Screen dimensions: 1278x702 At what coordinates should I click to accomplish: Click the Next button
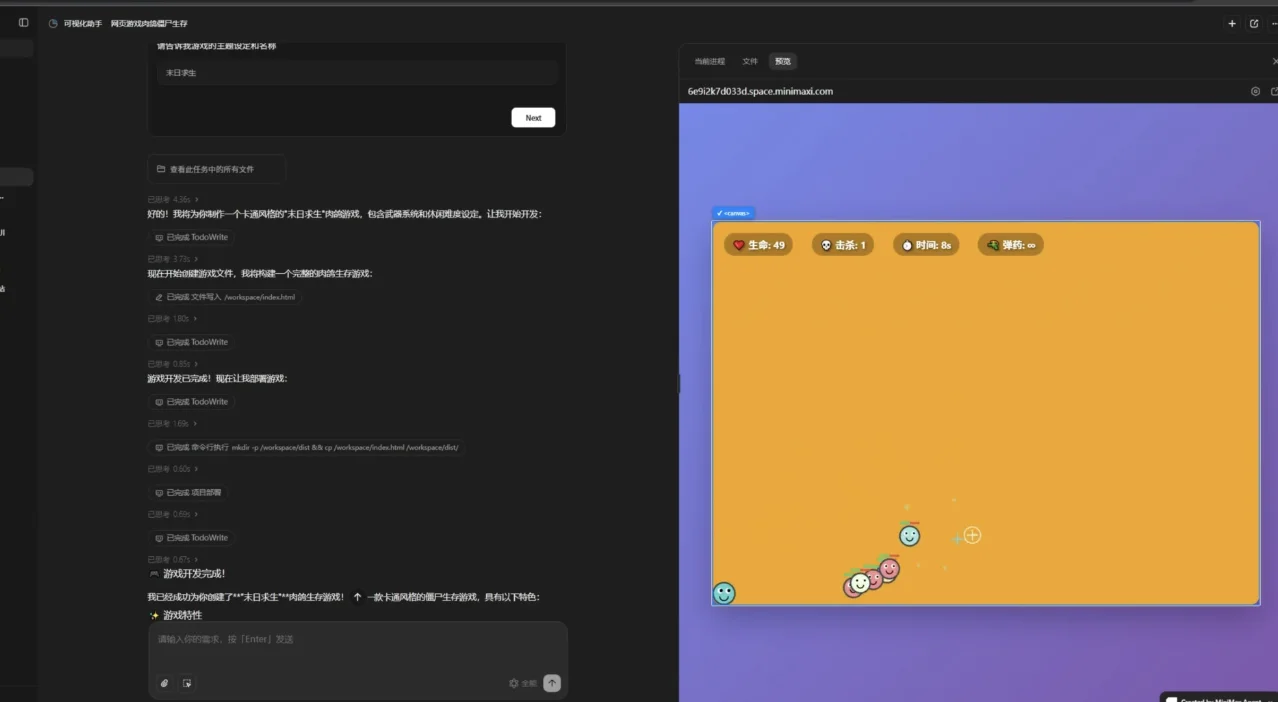(533, 117)
